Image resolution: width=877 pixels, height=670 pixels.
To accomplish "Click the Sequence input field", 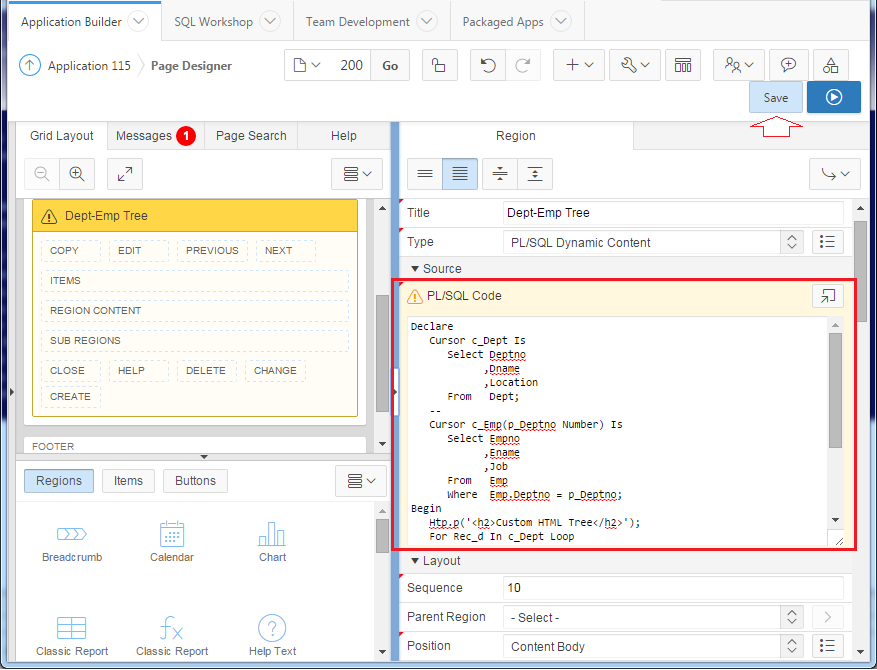I will [x=673, y=588].
